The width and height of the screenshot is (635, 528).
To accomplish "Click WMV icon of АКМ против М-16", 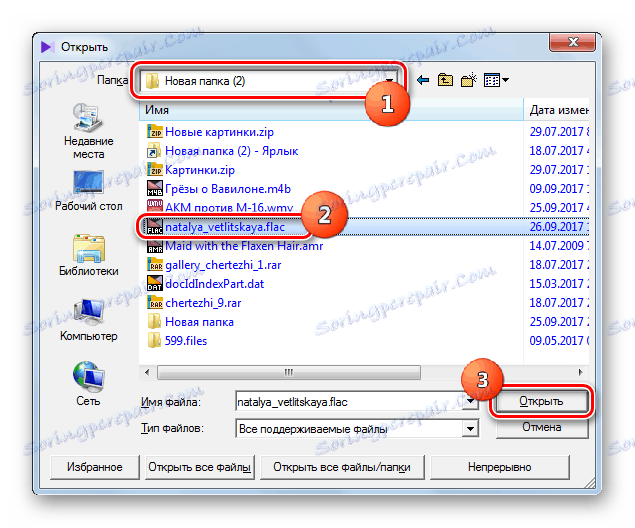I will 155,206.
